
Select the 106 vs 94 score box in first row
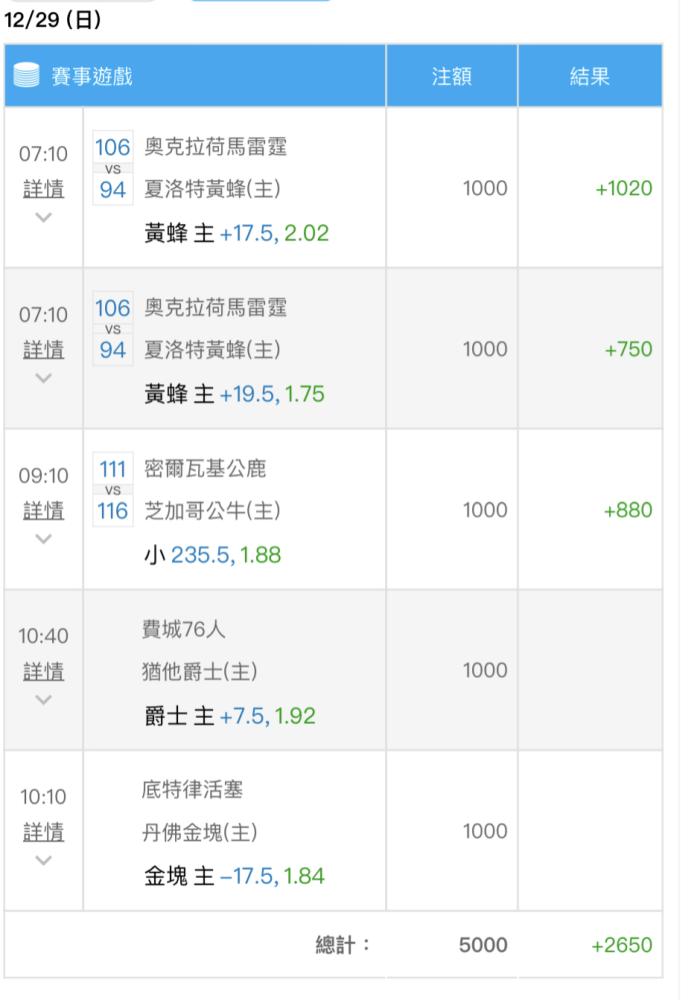[x=113, y=168]
